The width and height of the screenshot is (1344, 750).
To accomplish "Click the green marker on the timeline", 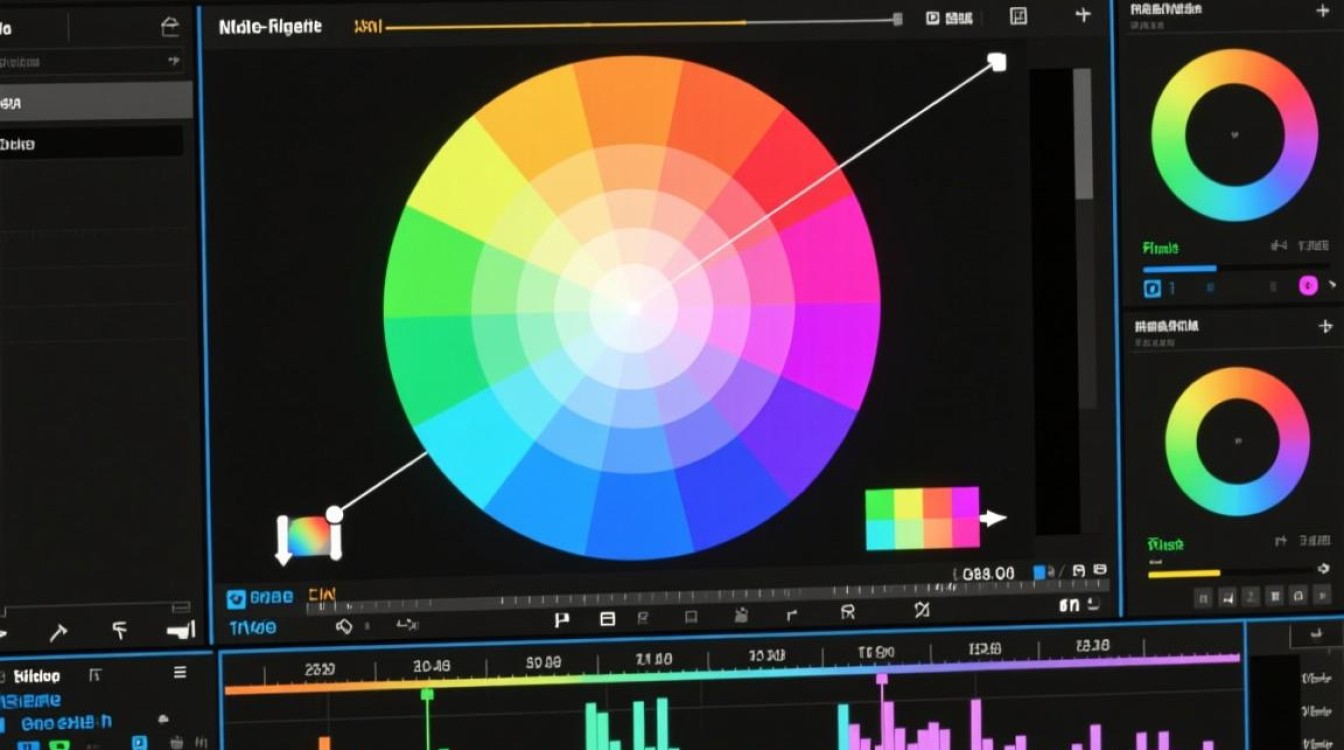I will coord(427,694).
